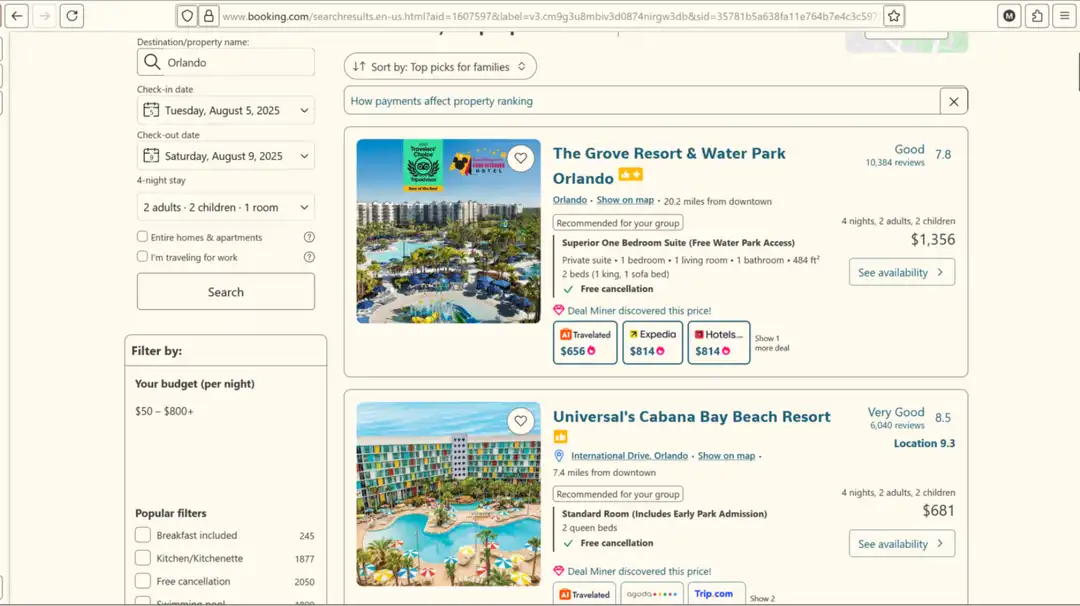
Task: Open guests and rooms dropdown
Action: coord(226,207)
